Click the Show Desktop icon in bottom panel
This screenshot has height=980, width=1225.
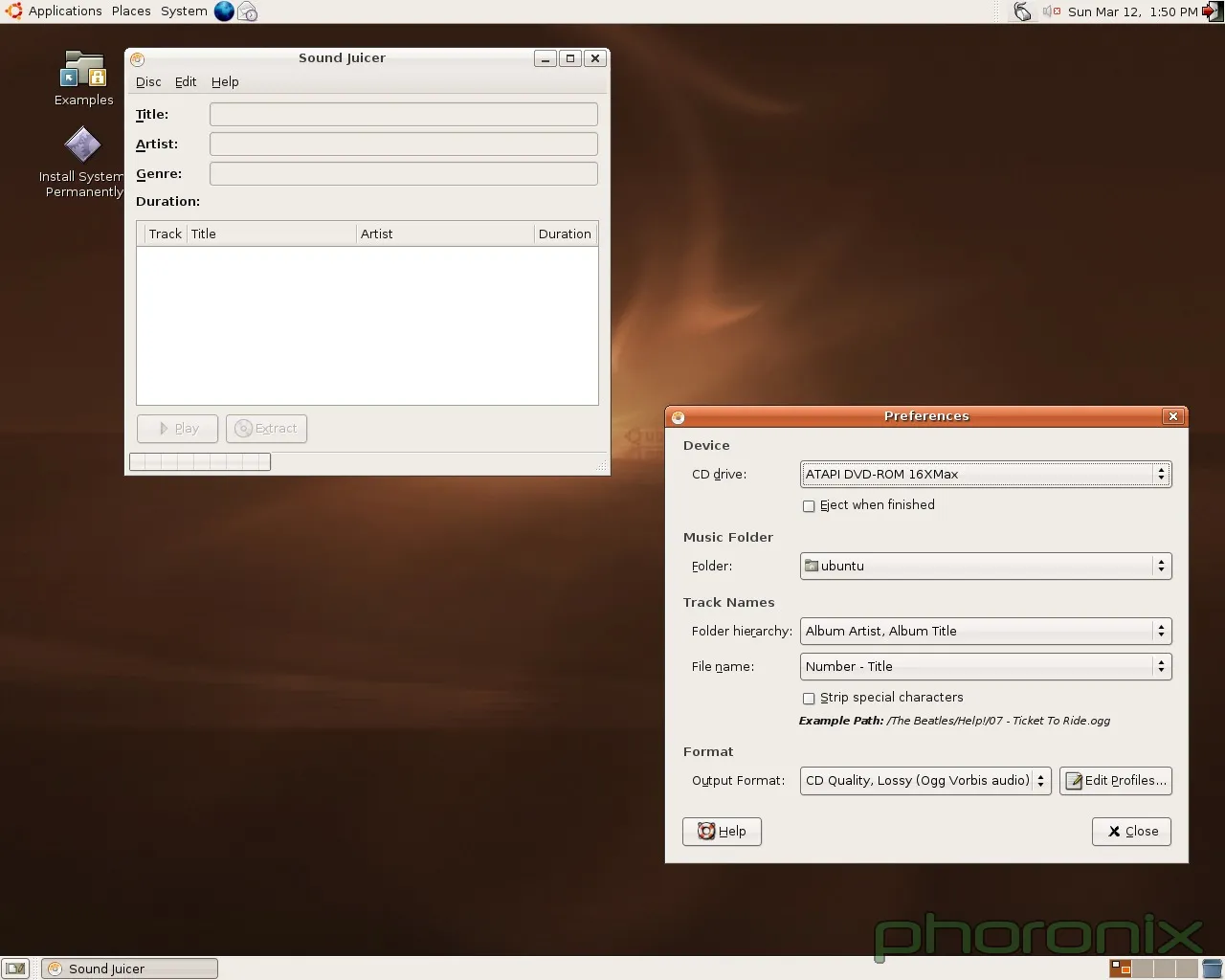(15, 969)
